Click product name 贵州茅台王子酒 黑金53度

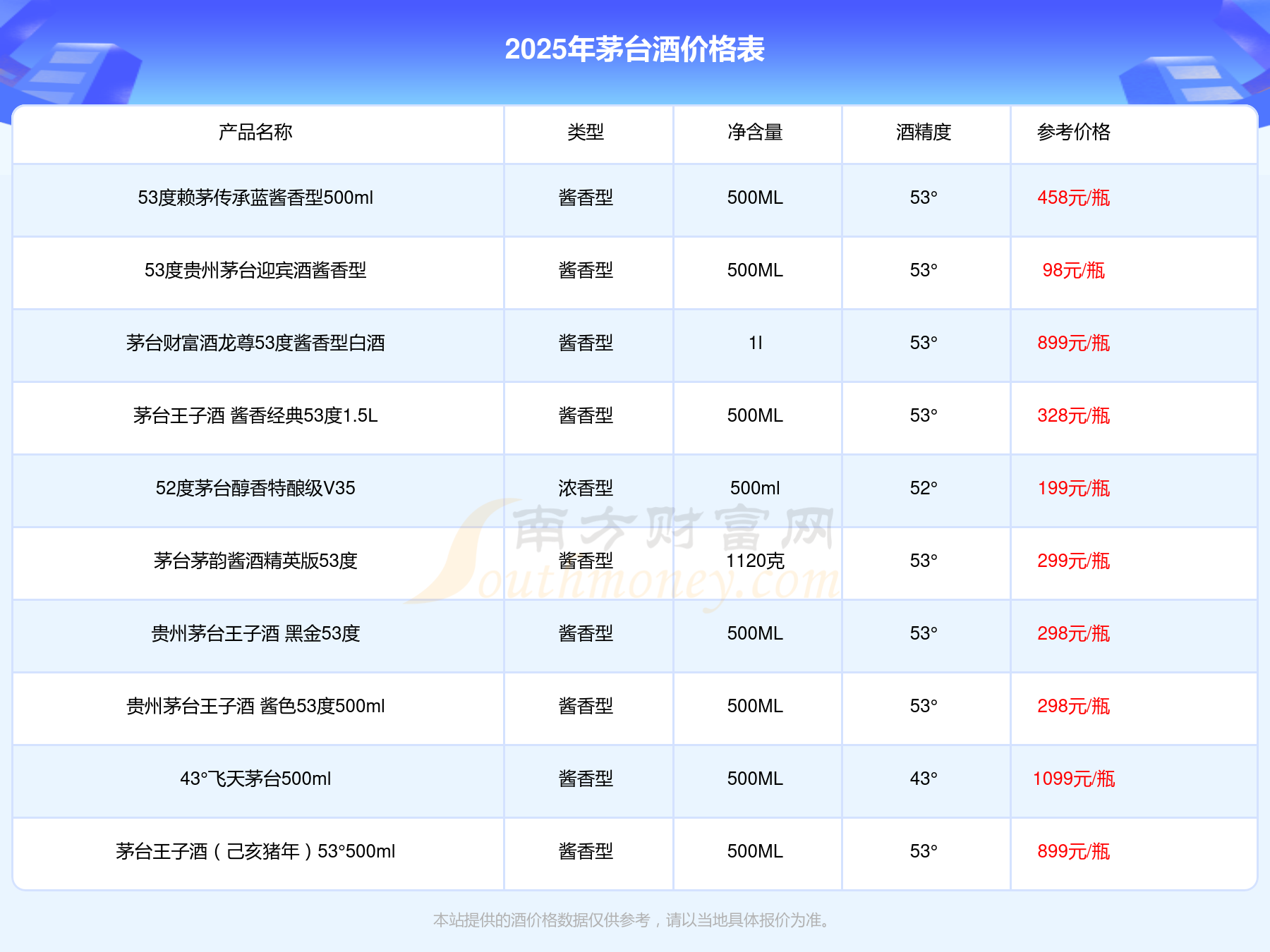point(255,633)
